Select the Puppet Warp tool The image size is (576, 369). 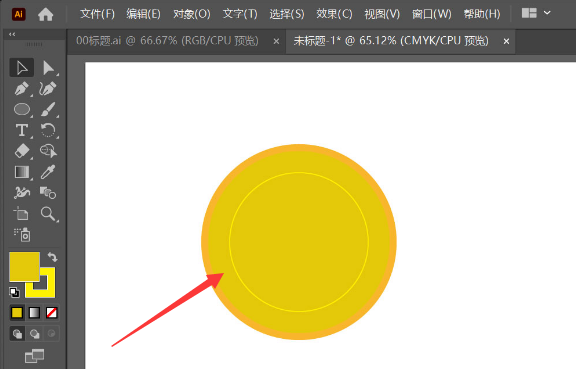tap(22, 193)
